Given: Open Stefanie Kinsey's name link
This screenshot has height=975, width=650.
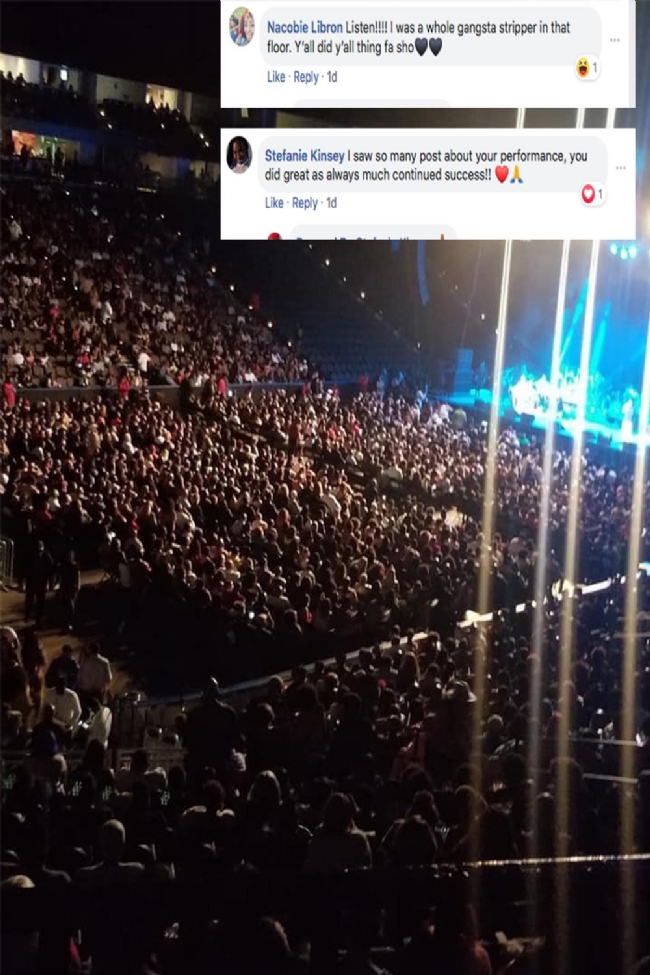Looking at the screenshot, I should (x=304, y=155).
